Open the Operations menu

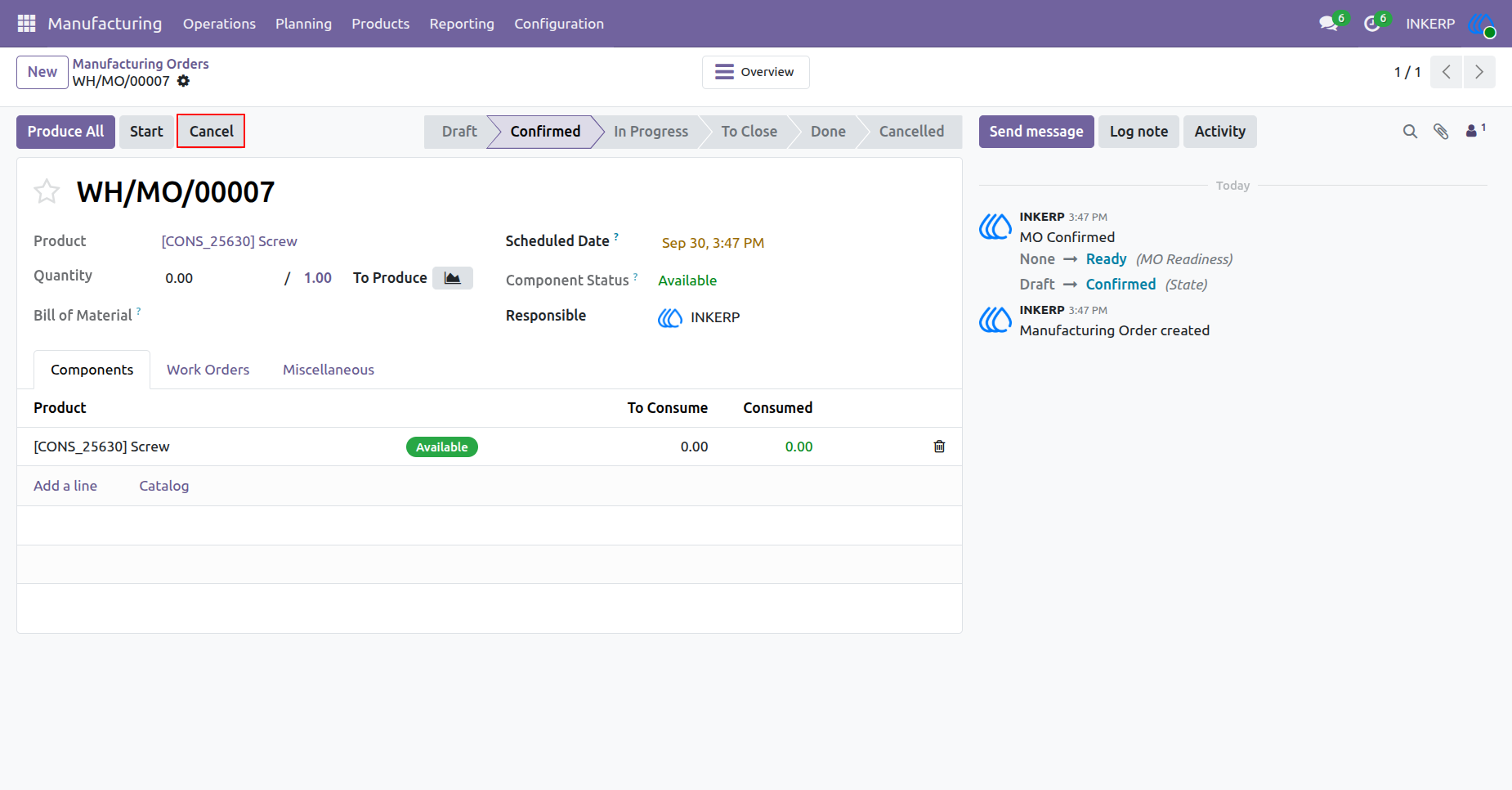tap(219, 24)
